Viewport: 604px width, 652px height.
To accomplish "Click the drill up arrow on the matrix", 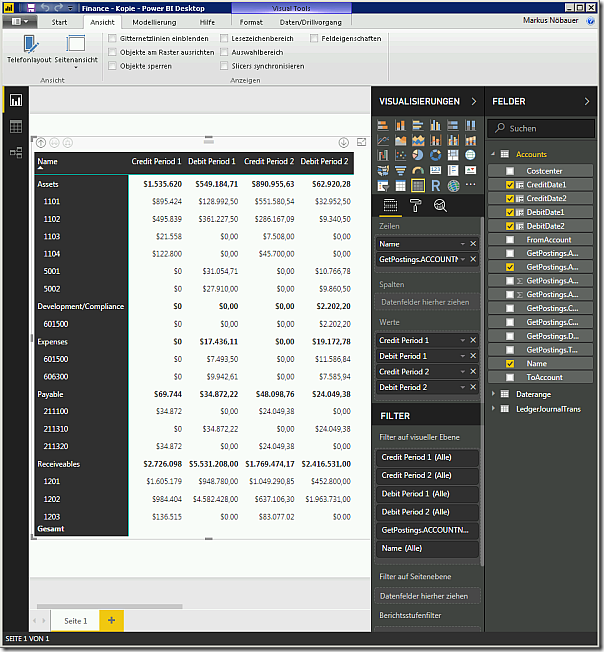I will [41, 143].
